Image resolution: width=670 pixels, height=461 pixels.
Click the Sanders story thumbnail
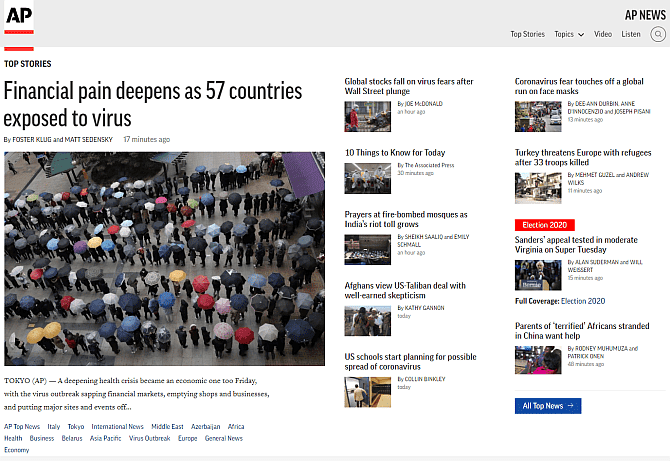point(538,275)
